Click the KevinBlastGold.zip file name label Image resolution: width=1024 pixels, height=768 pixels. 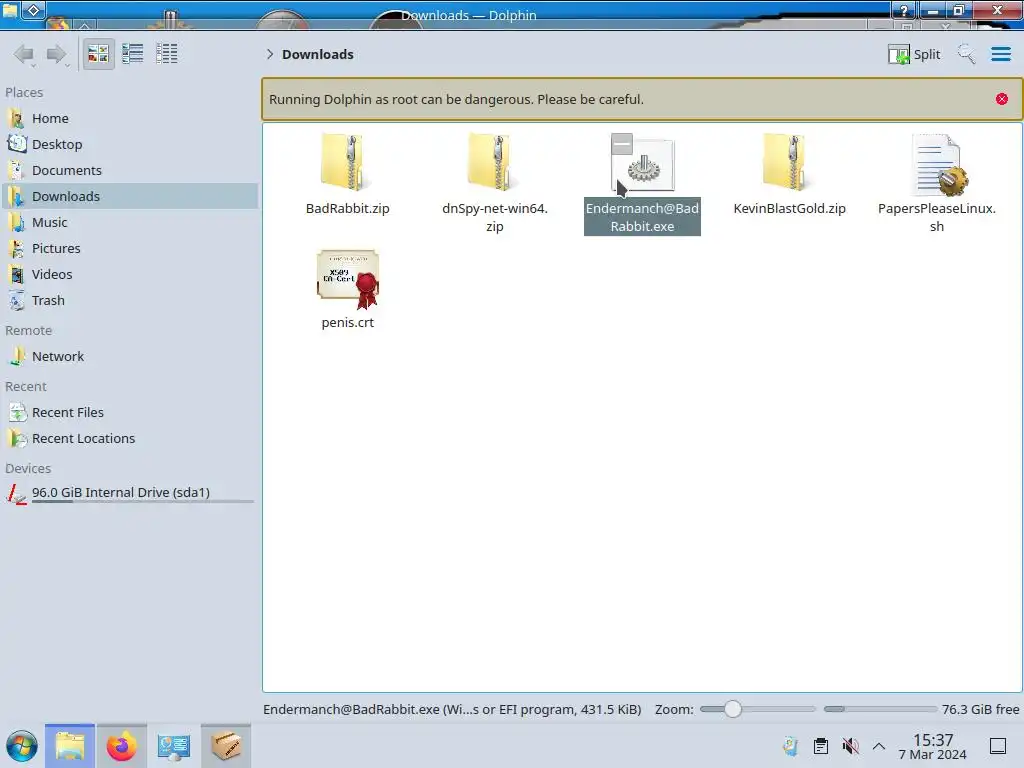coord(789,208)
